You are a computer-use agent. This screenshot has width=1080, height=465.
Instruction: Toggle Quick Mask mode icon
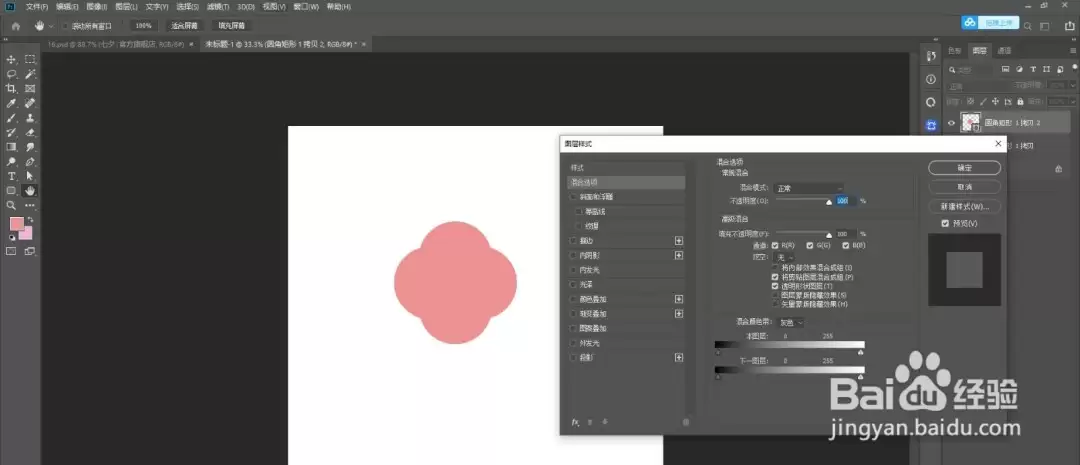(x=12, y=251)
